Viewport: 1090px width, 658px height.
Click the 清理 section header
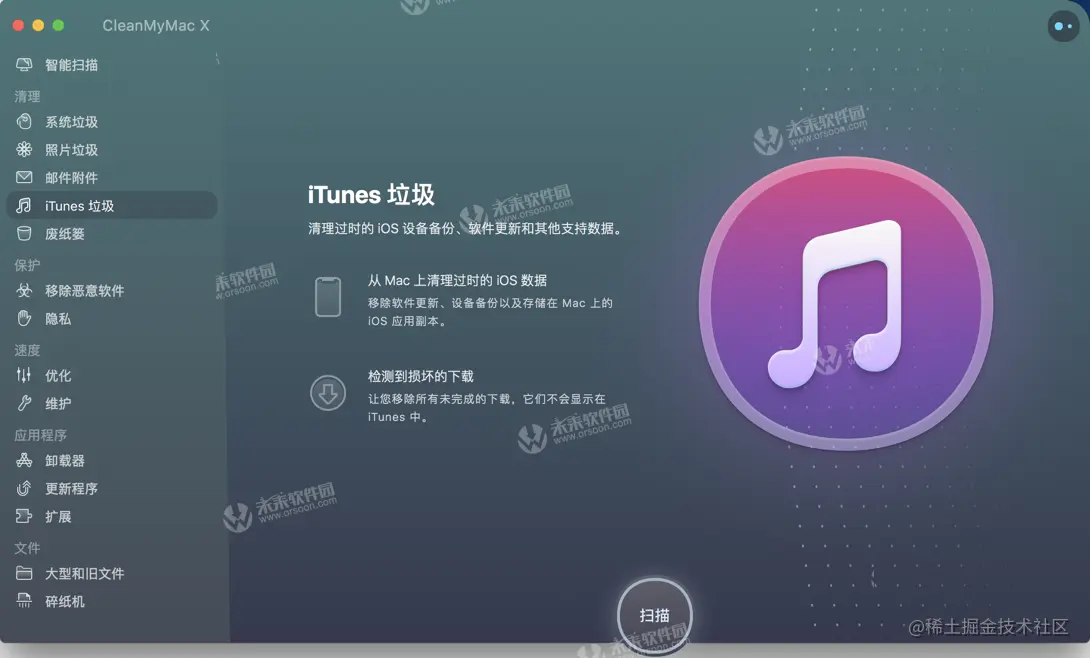tap(27, 96)
